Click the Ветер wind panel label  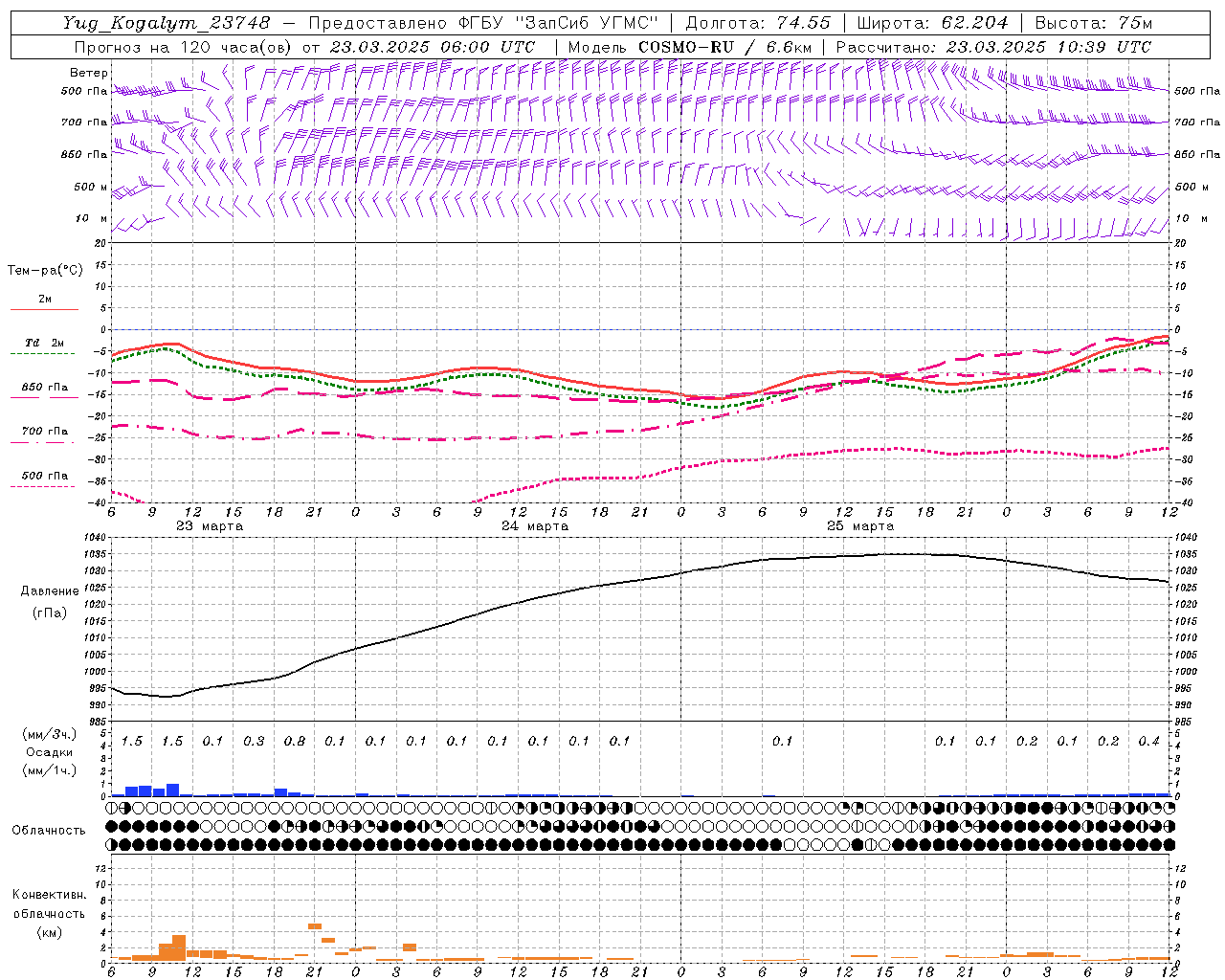click(89, 73)
